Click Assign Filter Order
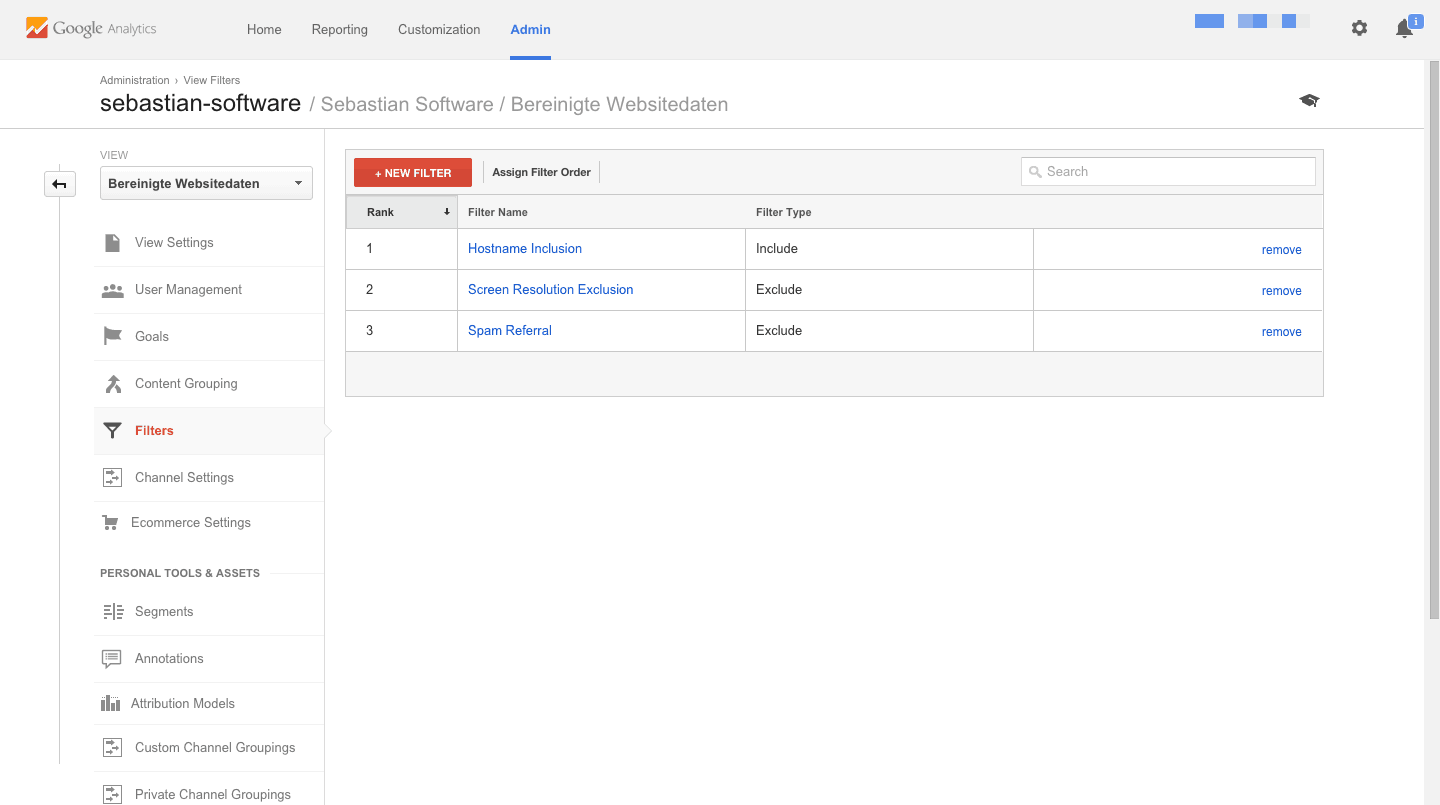Image resolution: width=1440 pixels, height=805 pixels. click(541, 173)
